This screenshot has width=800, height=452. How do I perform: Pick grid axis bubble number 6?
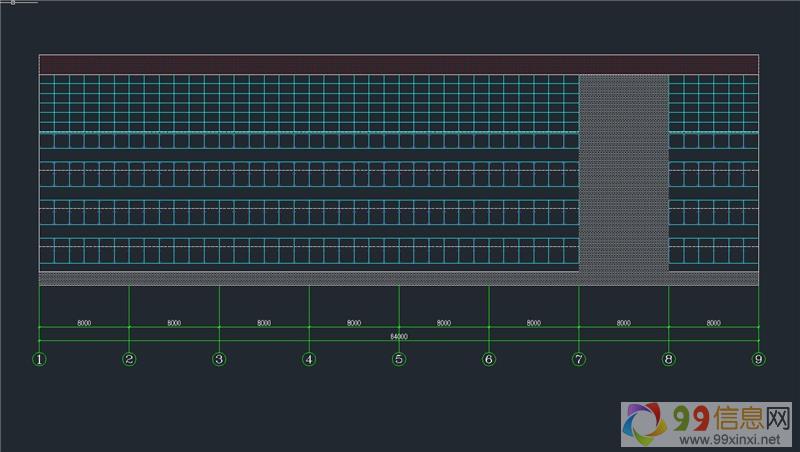click(489, 359)
